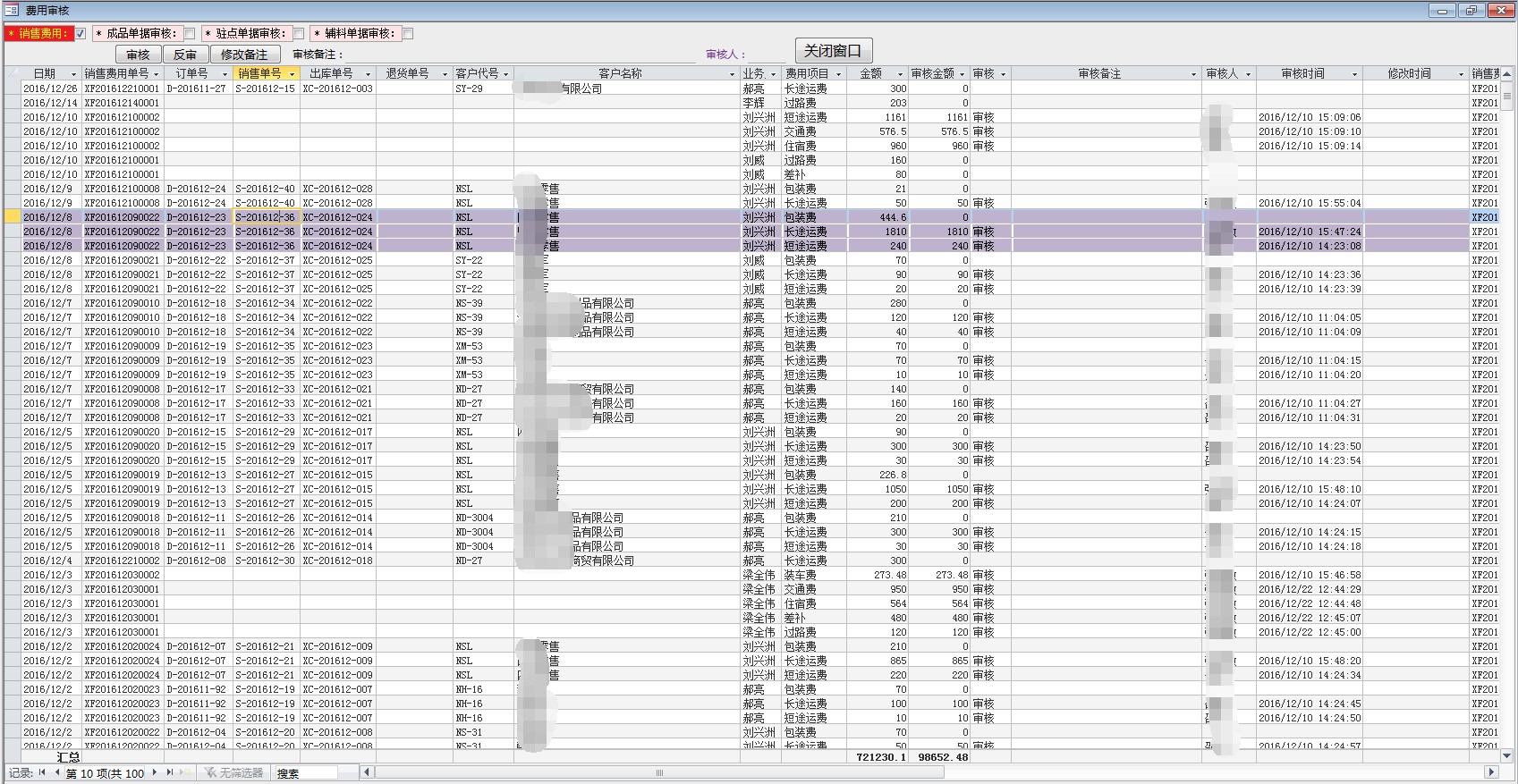Open the 客户代号 column filter dropdown

click(506, 74)
